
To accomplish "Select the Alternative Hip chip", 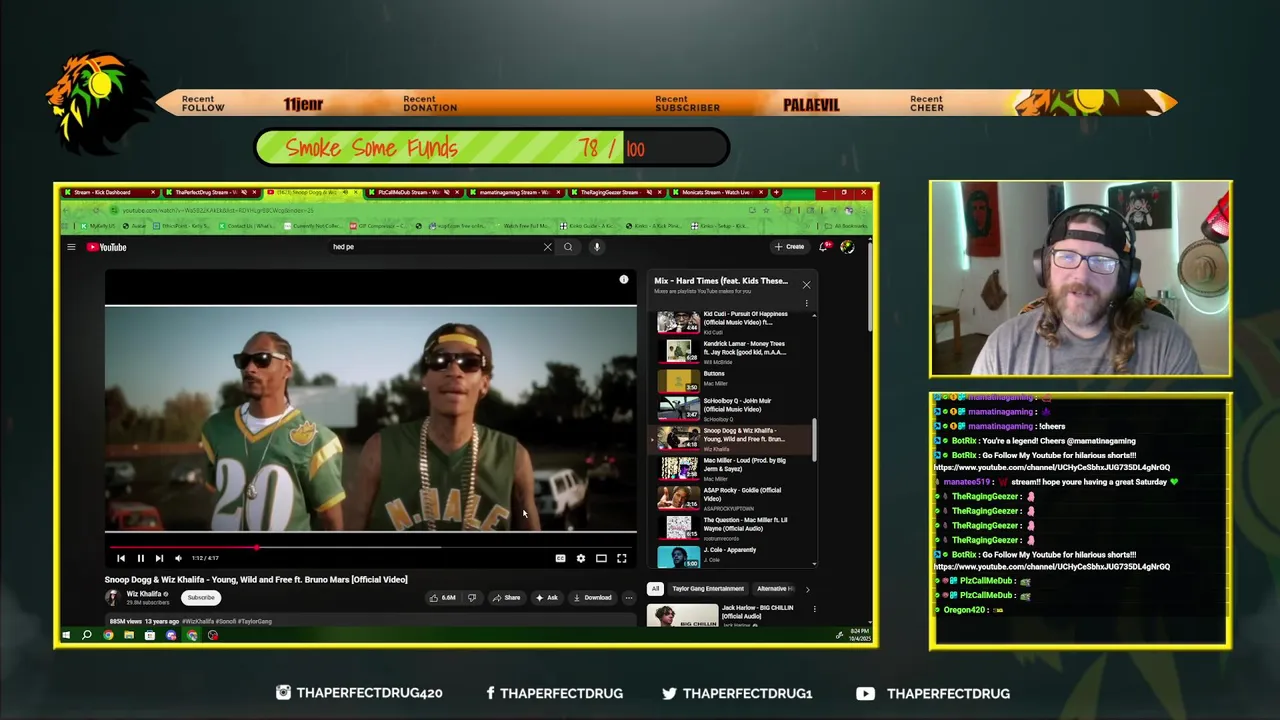I will pyautogui.click(x=774, y=589).
